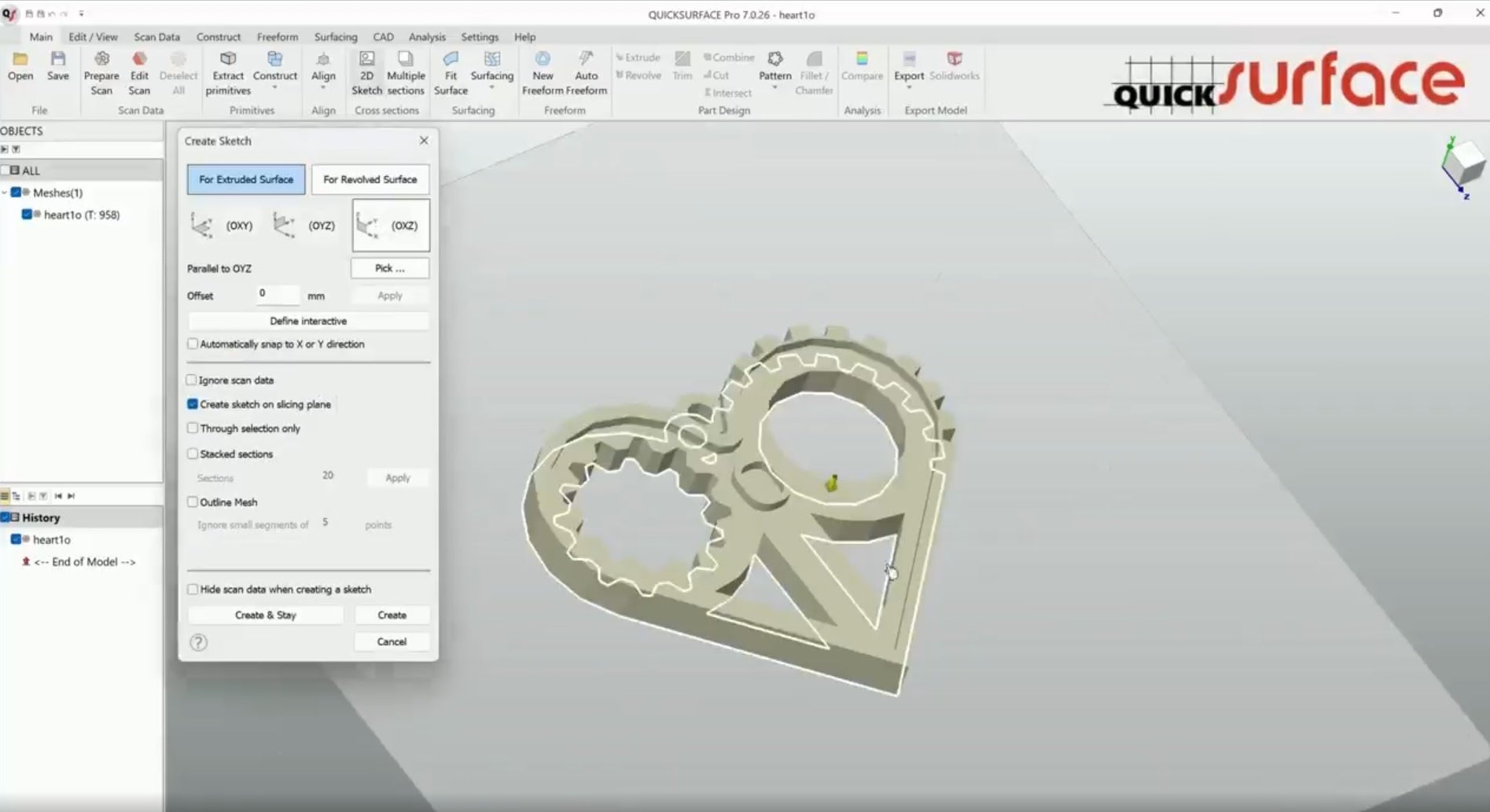1490x812 pixels.
Task: Save the project via the Save icon
Action: click(x=58, y=66)
